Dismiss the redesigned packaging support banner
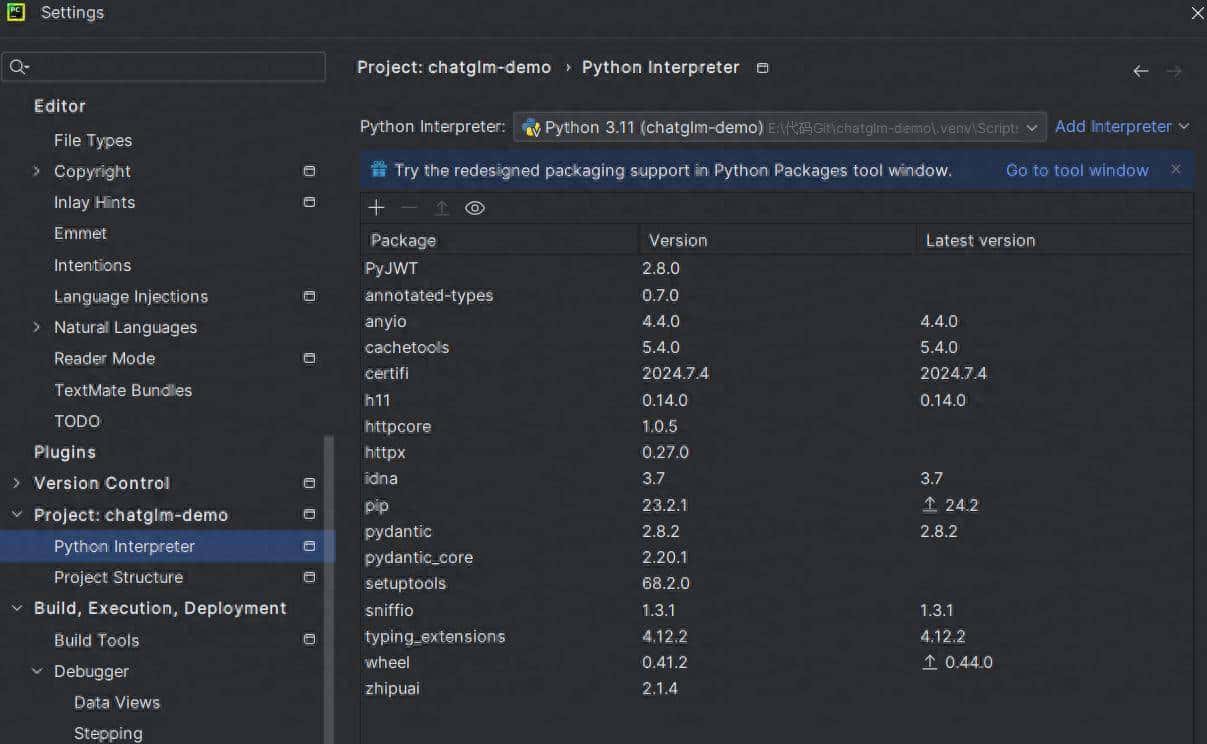This screenshot has width=1207, height=744. pyautogui.click(x=1176, y=170)
